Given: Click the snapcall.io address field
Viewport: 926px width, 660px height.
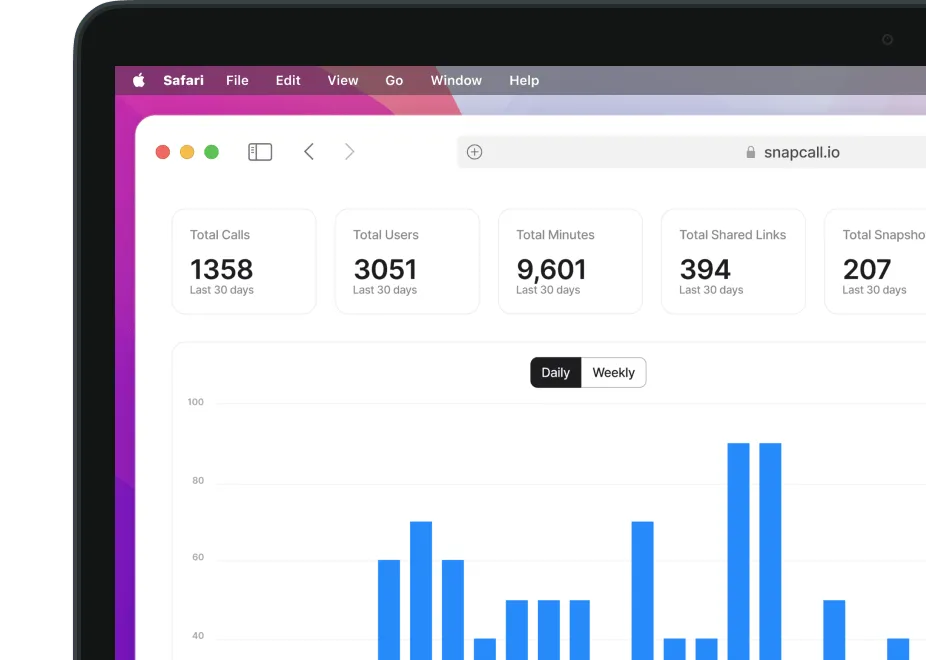Looking at the screenshot, I should (692, 152).
